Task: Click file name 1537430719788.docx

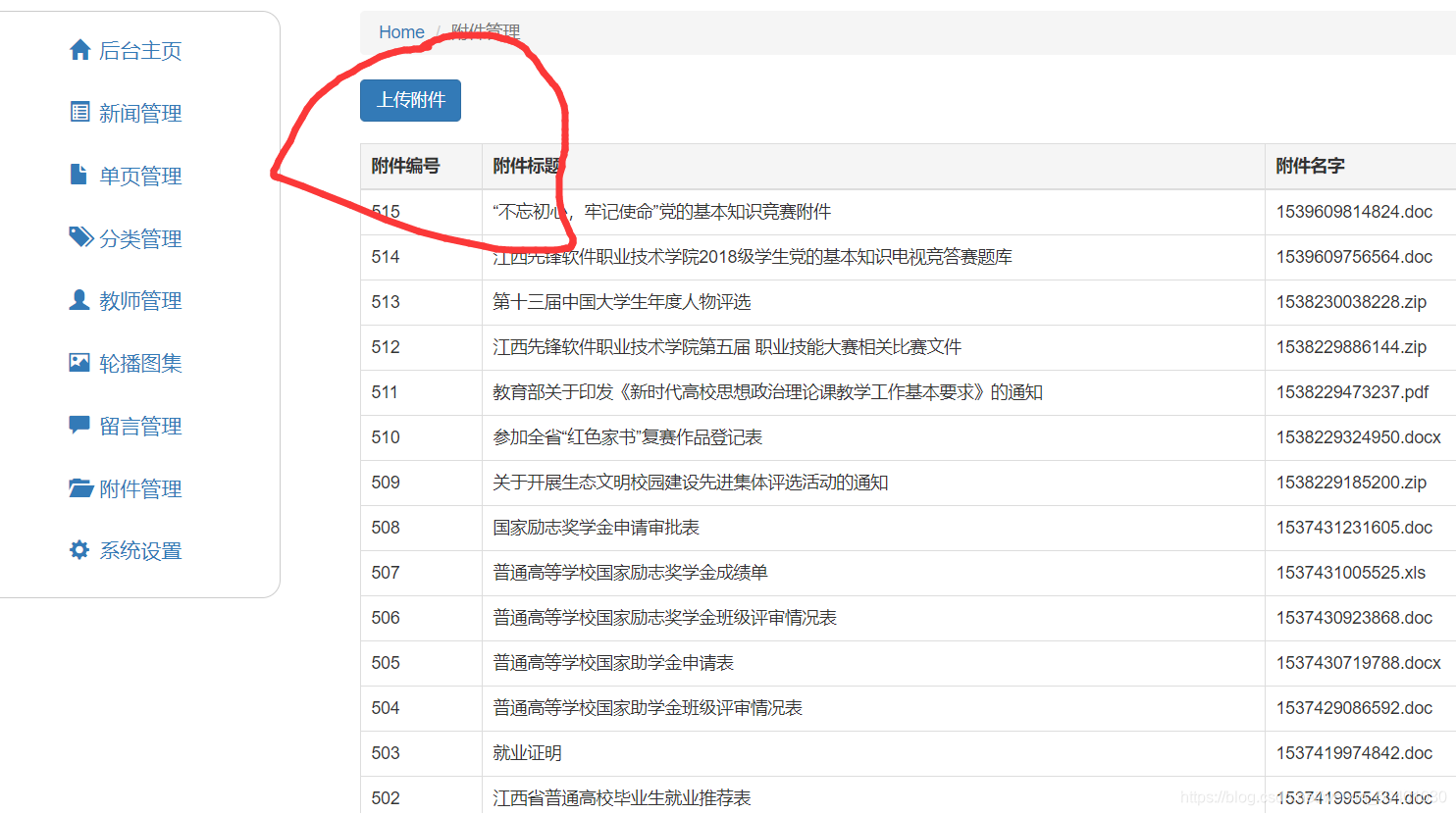Action: 1359,663
